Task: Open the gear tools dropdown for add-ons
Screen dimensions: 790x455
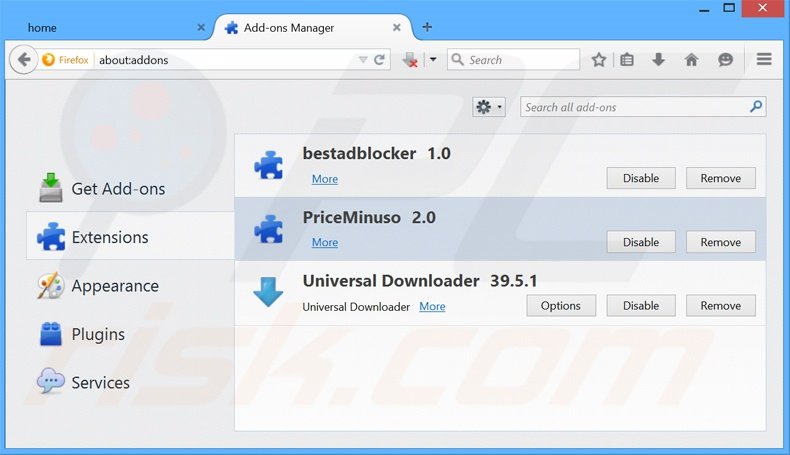Action: tap(489, 107)
